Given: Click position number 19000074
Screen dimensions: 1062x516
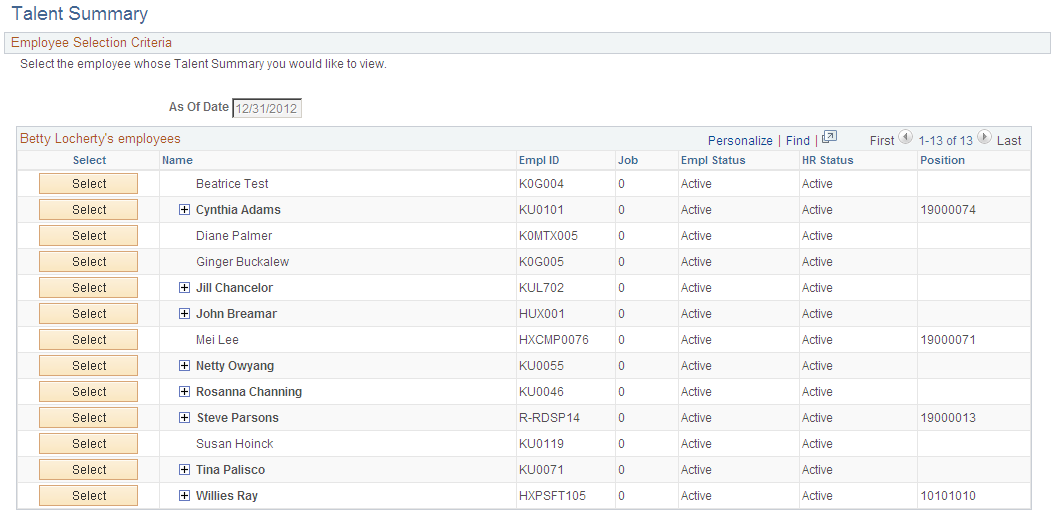Looking at the screenshot, I should [948, 210].
